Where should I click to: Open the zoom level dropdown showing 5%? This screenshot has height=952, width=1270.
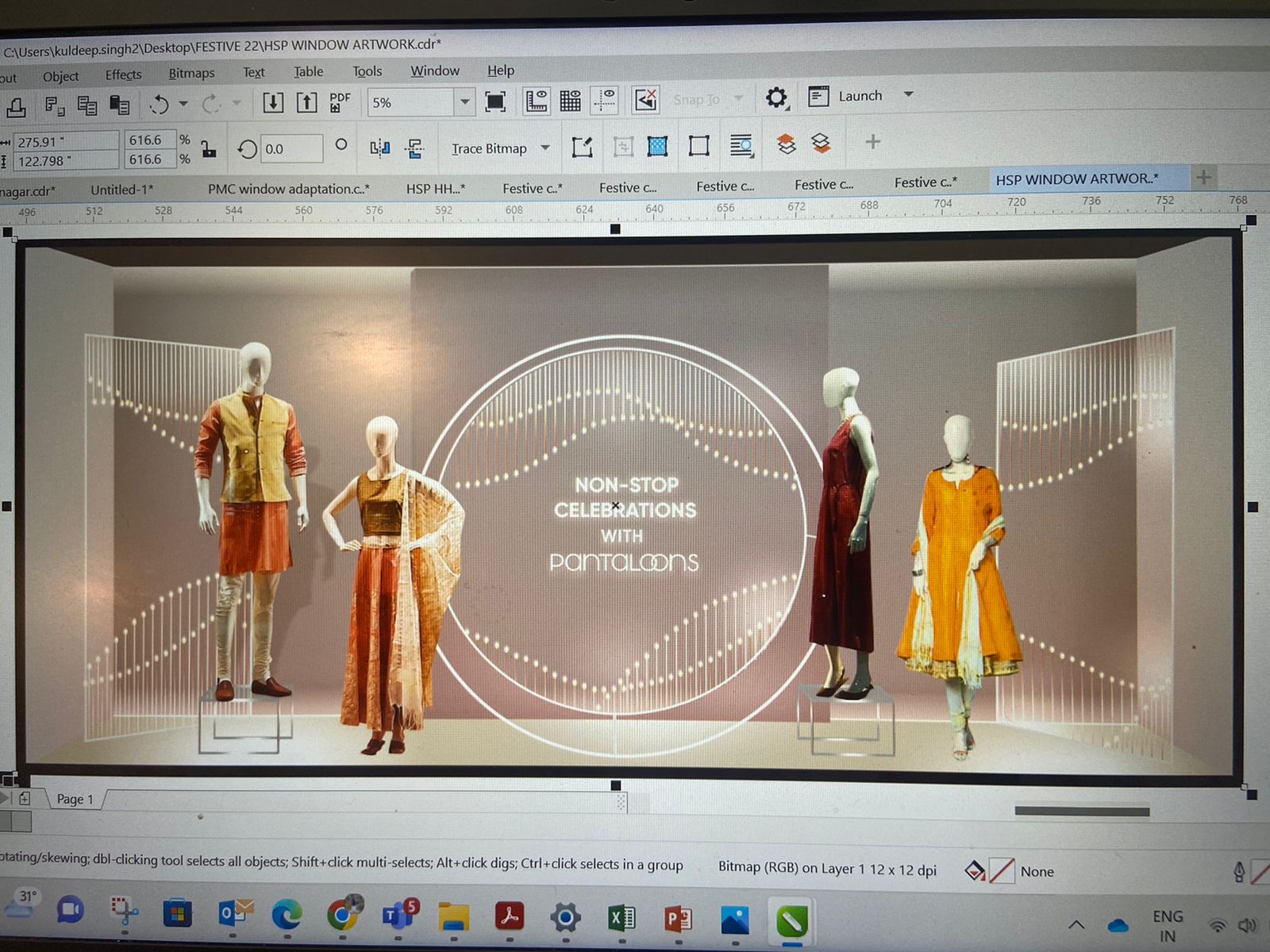pos(464,102)
